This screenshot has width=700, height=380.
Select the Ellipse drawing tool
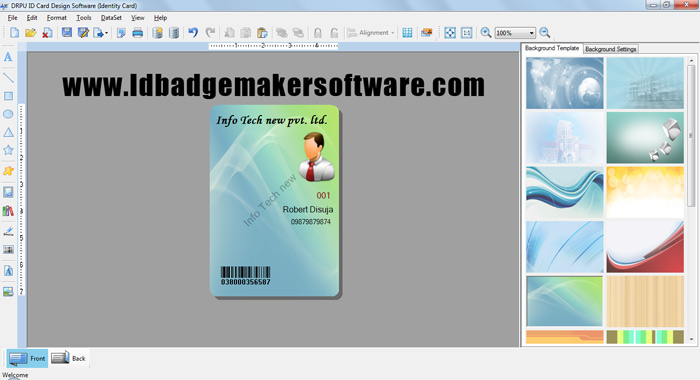click(8, 114)
